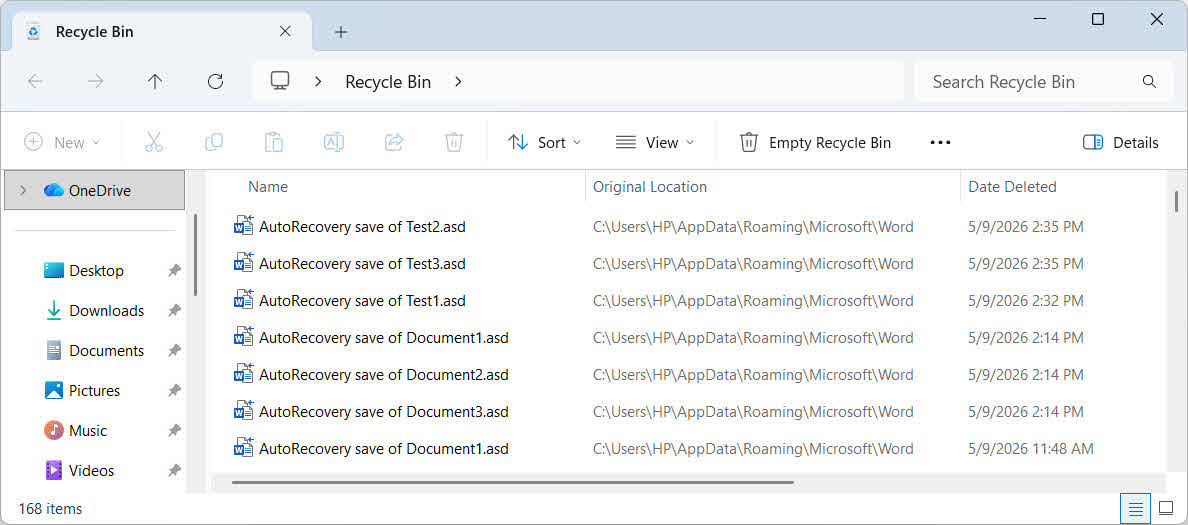
Task: Click the 168 items status text
Action: pos(48,508)
